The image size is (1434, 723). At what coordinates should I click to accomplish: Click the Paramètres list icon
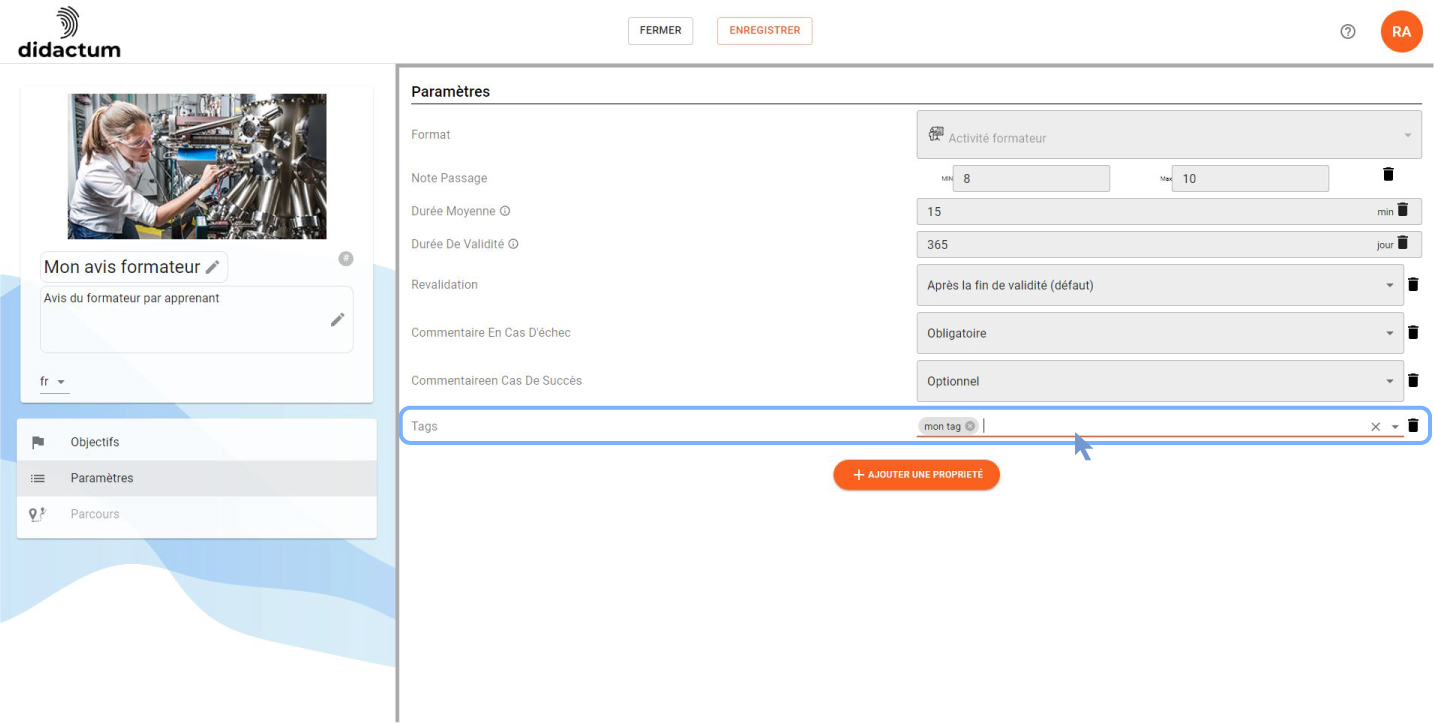click(38, 478)
